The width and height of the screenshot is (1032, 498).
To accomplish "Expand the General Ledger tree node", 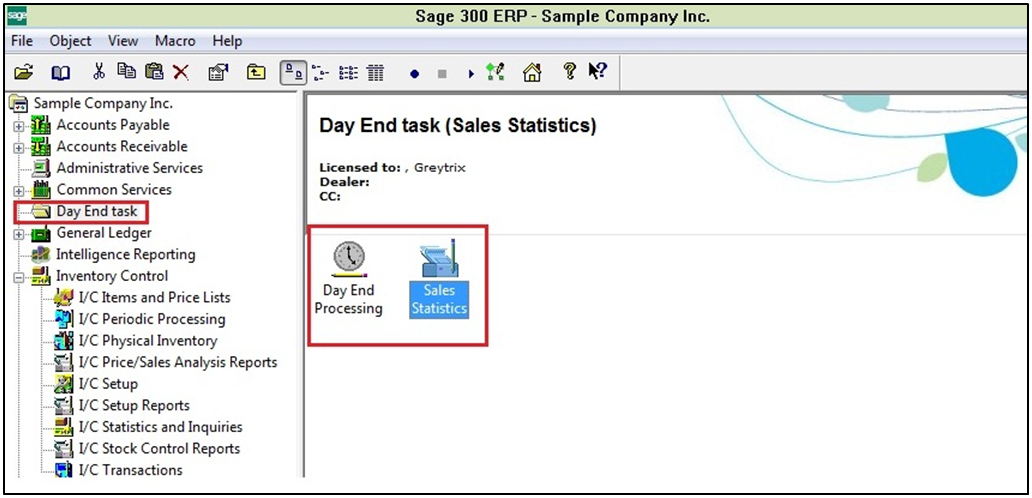I will pos(18,235).
